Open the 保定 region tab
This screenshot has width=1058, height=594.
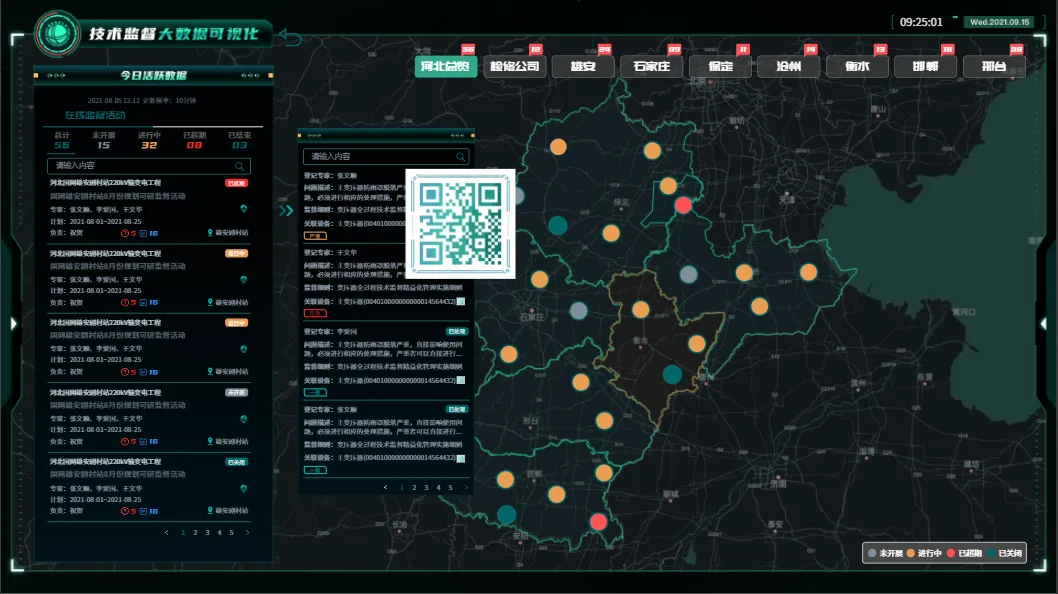click(720, 66)
